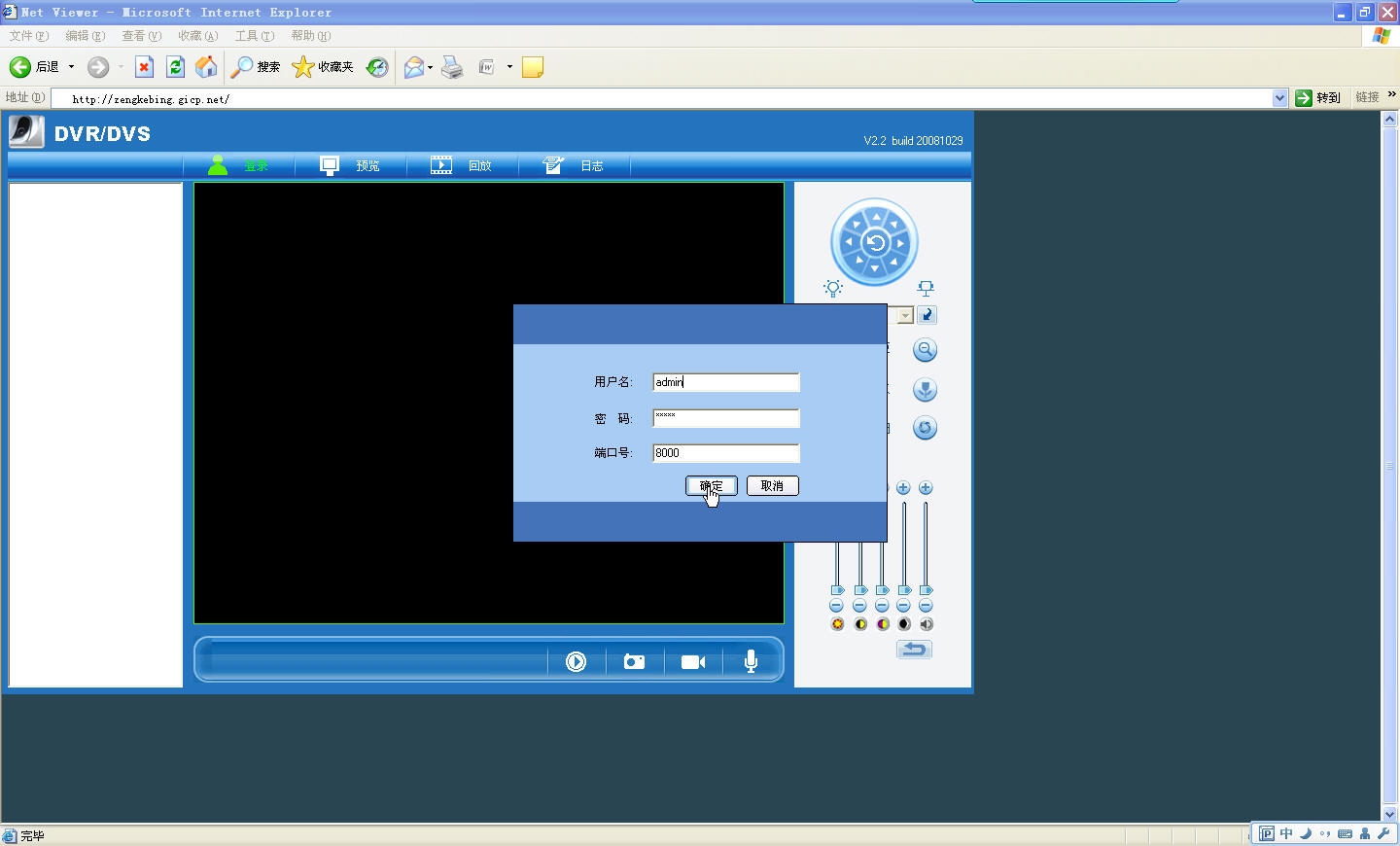Click the IE Back arrow button
Viewport: 1400px width, 846px height.
coord(20,67)
